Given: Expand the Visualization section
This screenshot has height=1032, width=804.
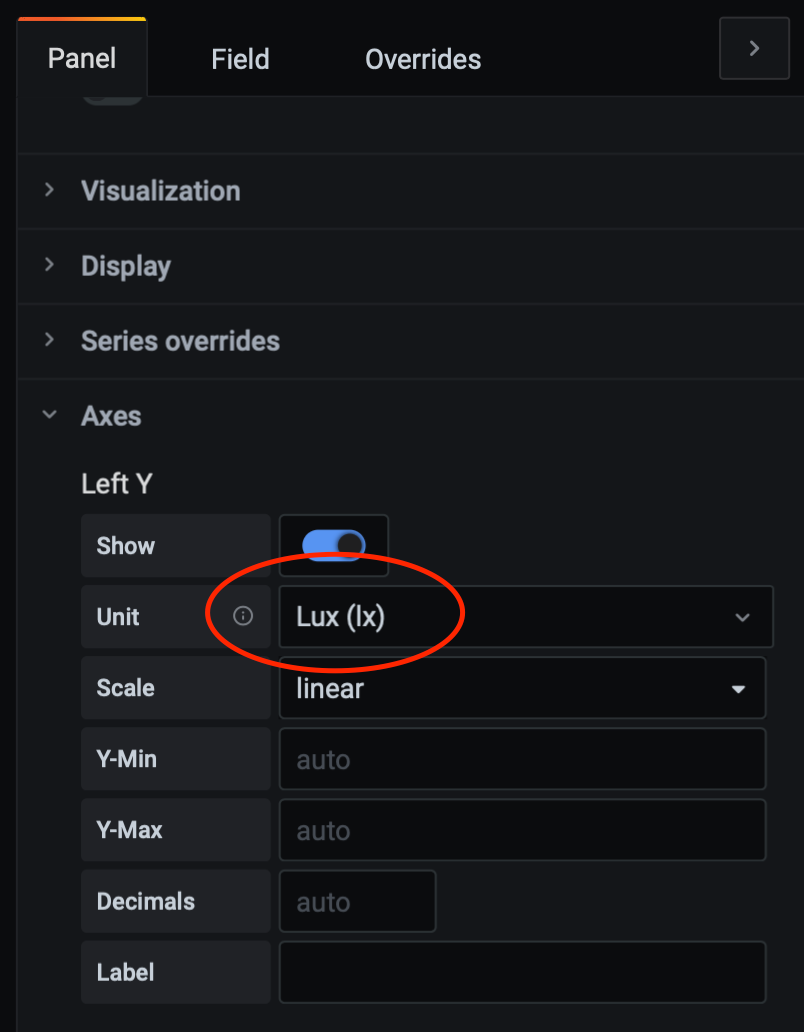Looking at the screenshot, I should [x=160, y=191].
